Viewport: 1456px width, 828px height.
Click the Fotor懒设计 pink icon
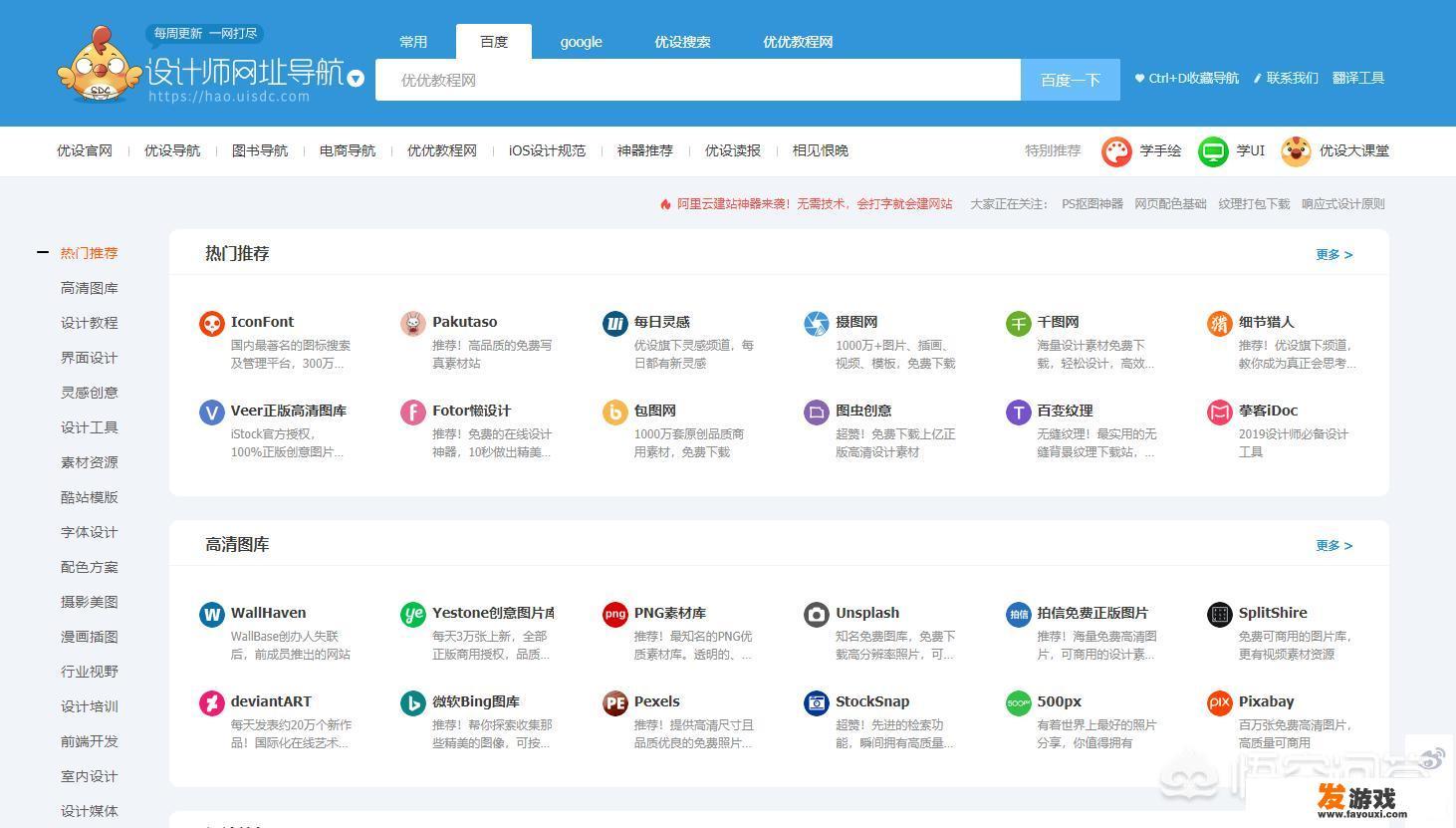pos(413,413)
